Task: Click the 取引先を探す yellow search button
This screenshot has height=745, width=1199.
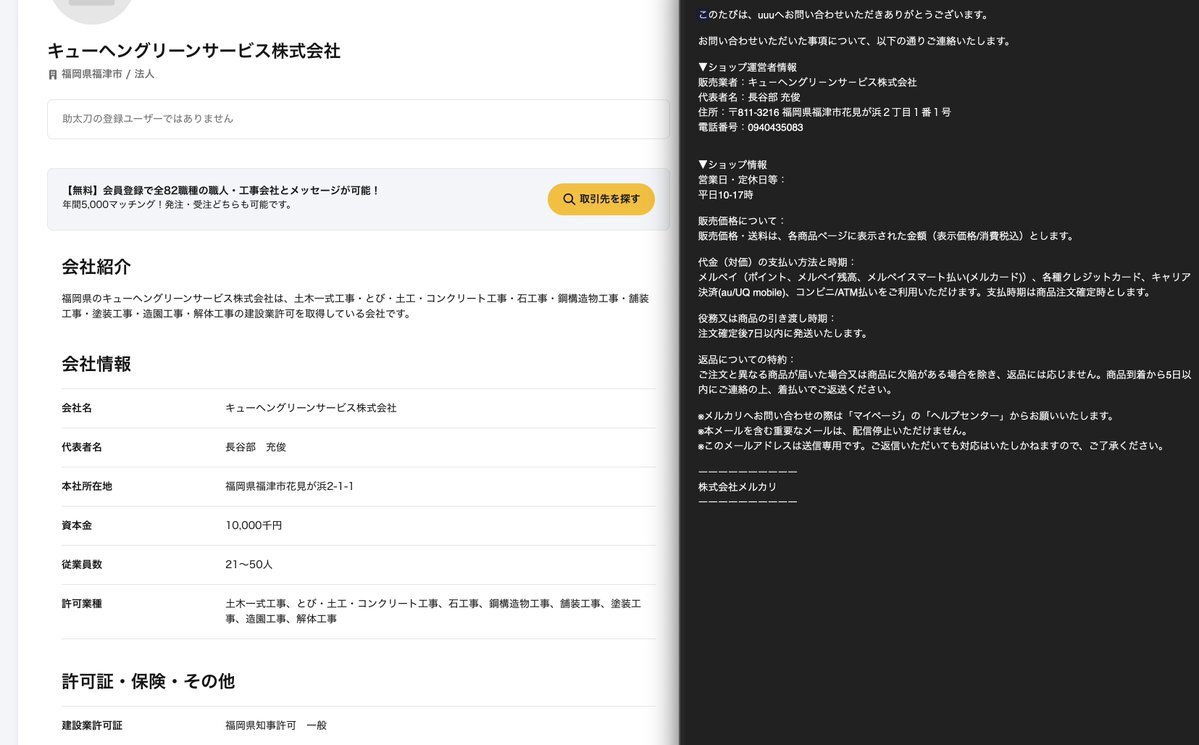Action: (601, 199)
